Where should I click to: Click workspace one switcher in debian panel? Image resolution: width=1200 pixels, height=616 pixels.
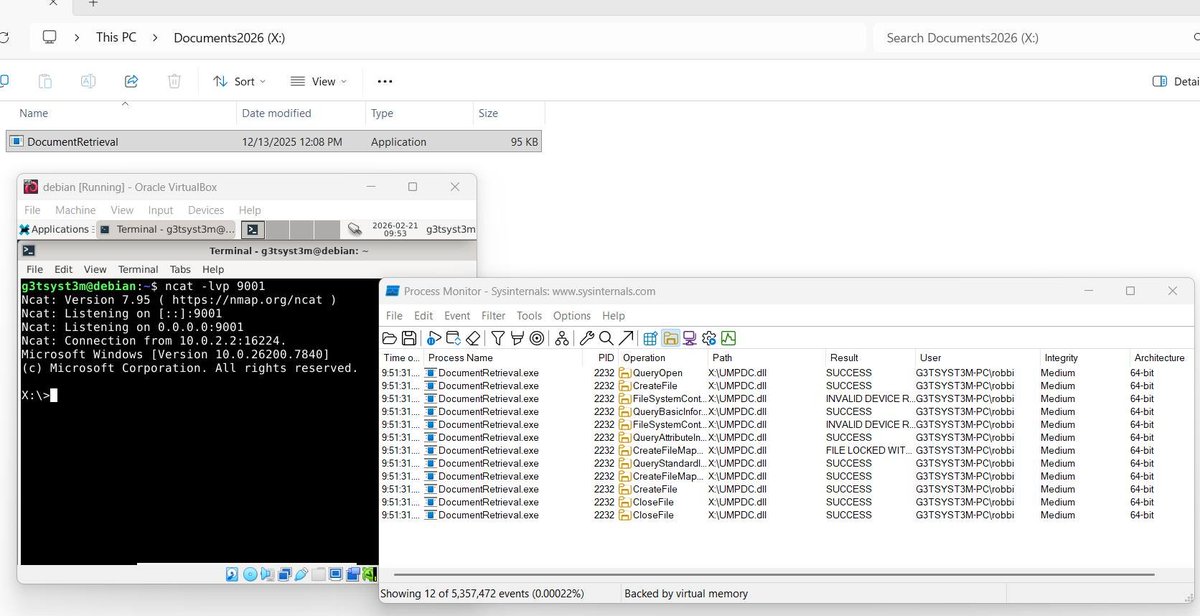(254, 229)
